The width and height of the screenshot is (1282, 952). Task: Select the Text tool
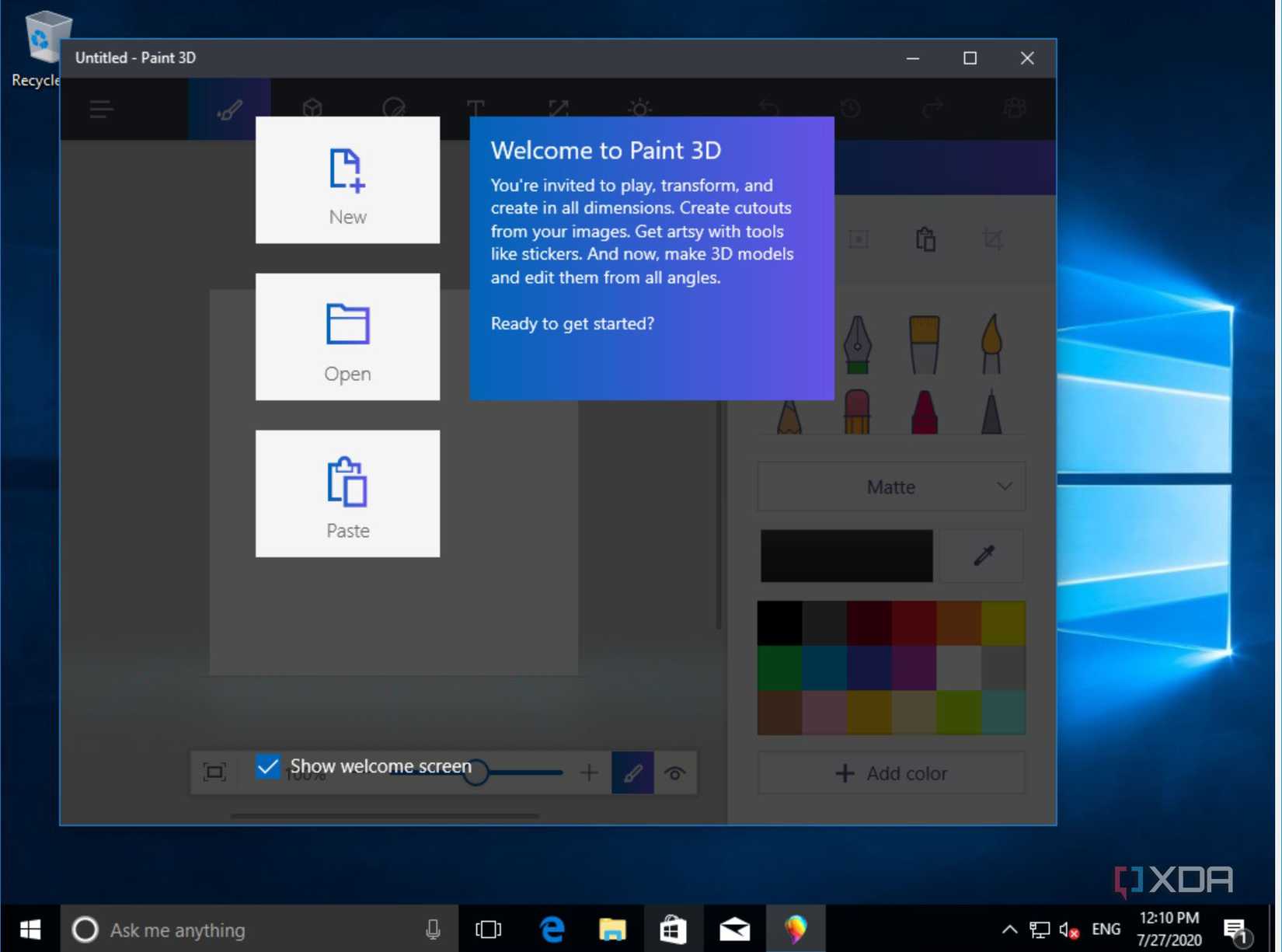(x=476, y=109)
